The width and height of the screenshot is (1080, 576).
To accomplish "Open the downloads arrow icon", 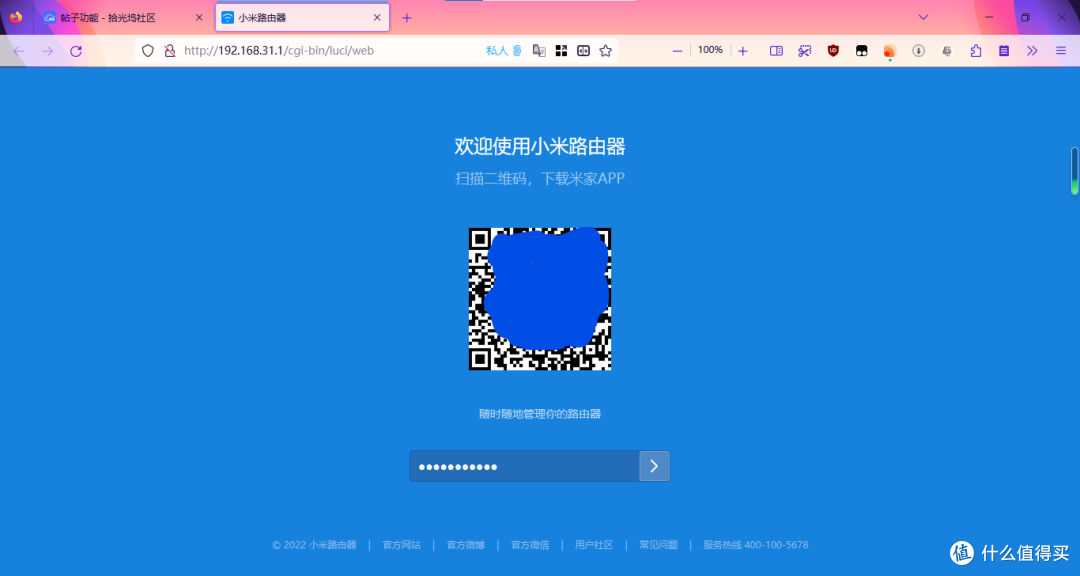I will click(x=918, y=50).
